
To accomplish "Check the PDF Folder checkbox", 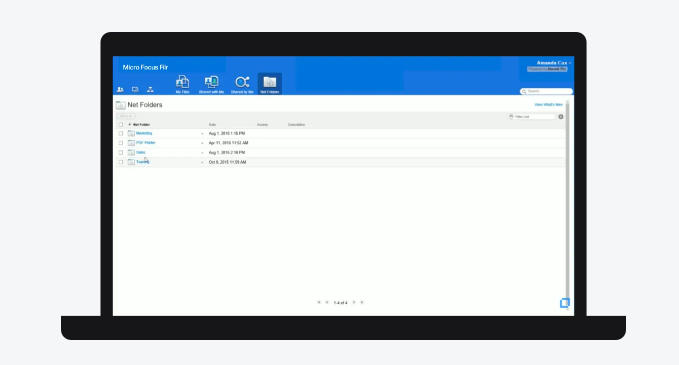I will pos(121,143).
